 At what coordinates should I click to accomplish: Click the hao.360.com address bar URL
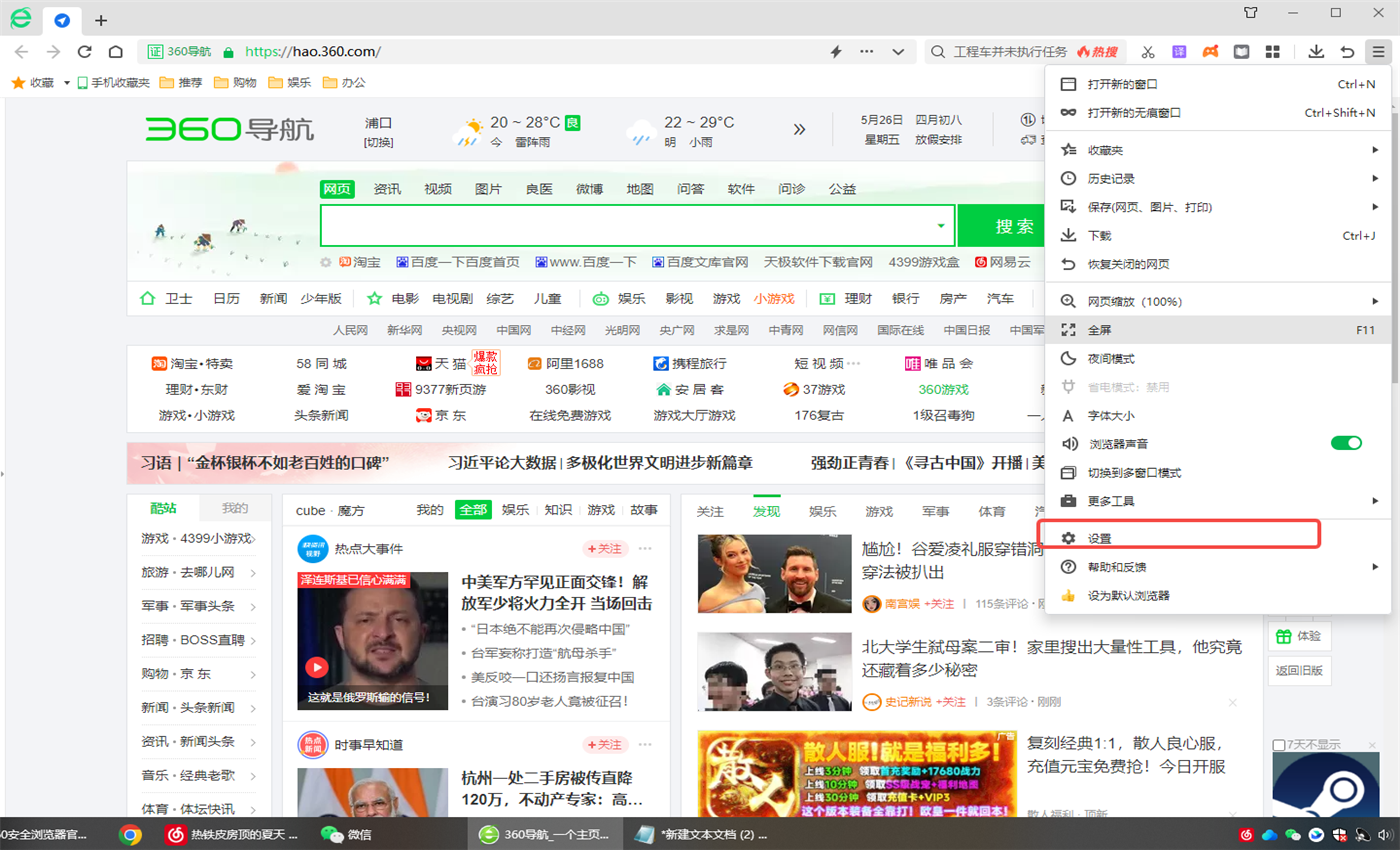click(313, 51)
